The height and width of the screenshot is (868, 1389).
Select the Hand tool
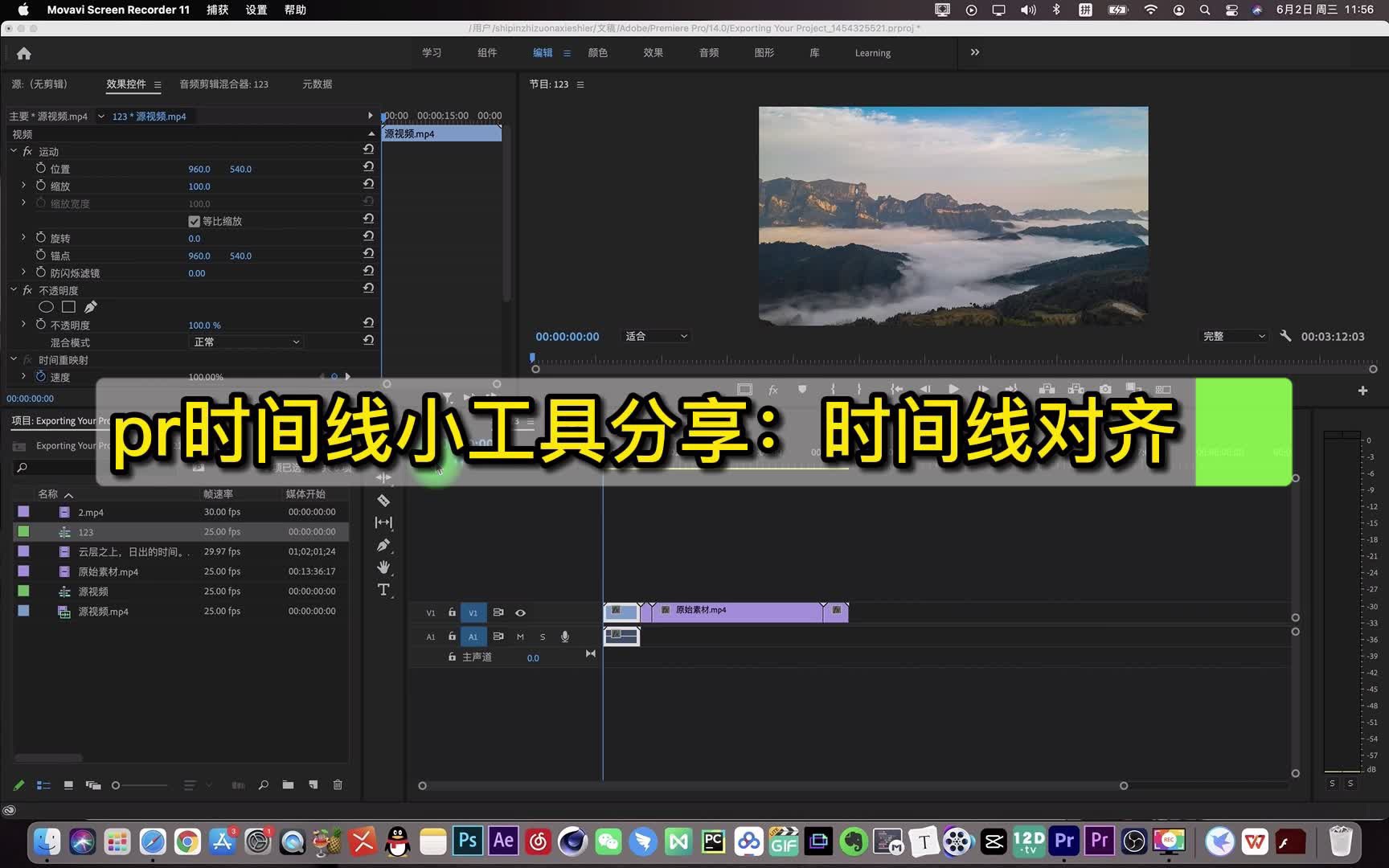point(384,567)
